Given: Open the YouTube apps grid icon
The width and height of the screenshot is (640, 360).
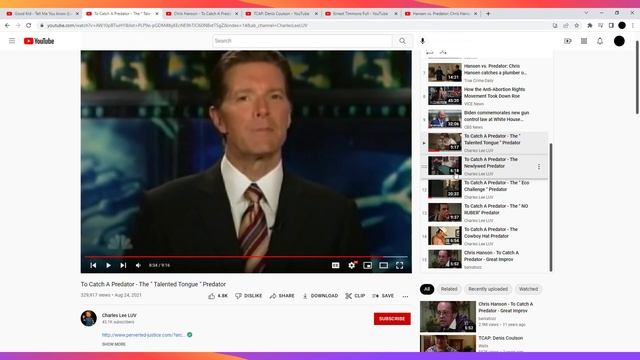Looking at the screenshot, I should pyautogui.click(x=584, y=41).
